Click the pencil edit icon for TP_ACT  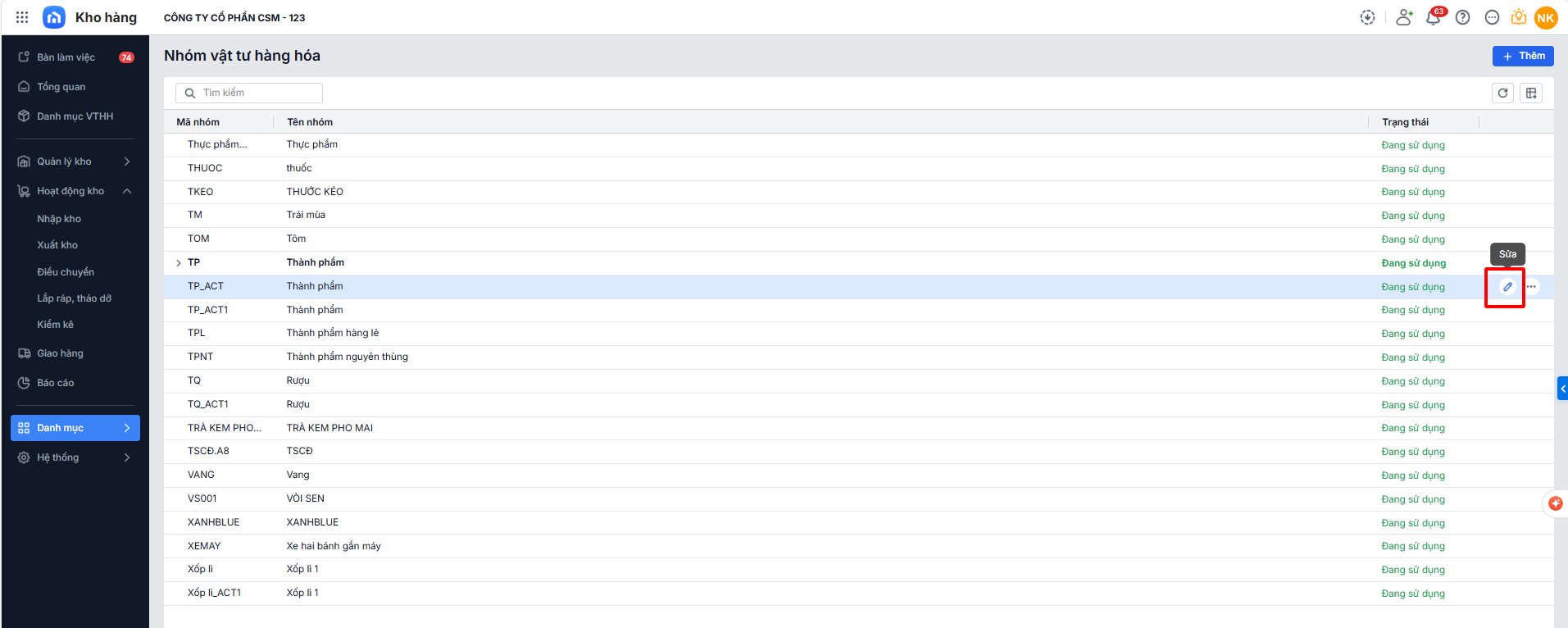(1507, 287)
